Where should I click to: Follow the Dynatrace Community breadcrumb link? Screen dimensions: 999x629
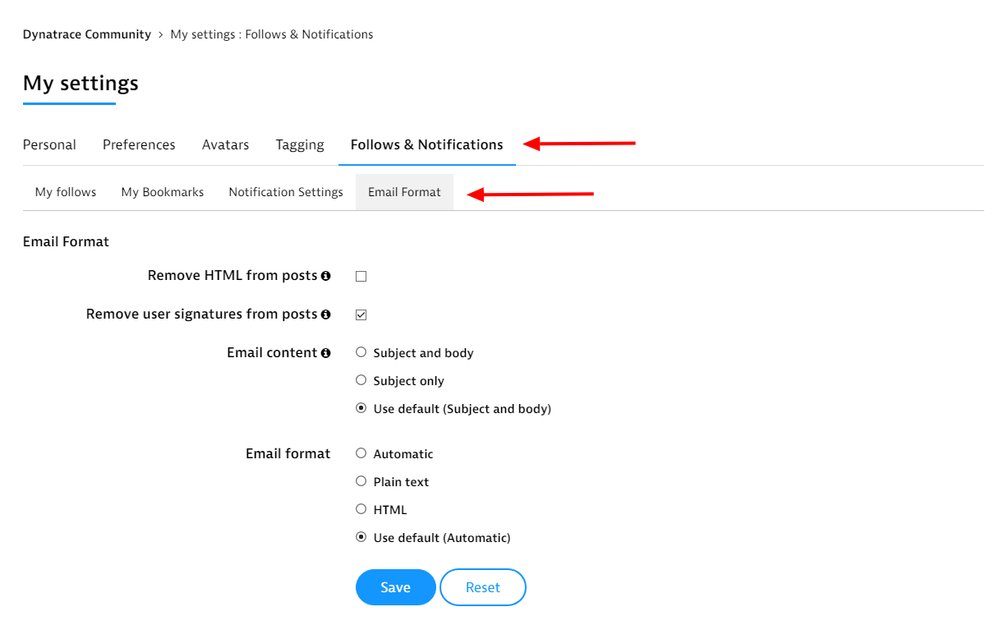tap(86, 34)
